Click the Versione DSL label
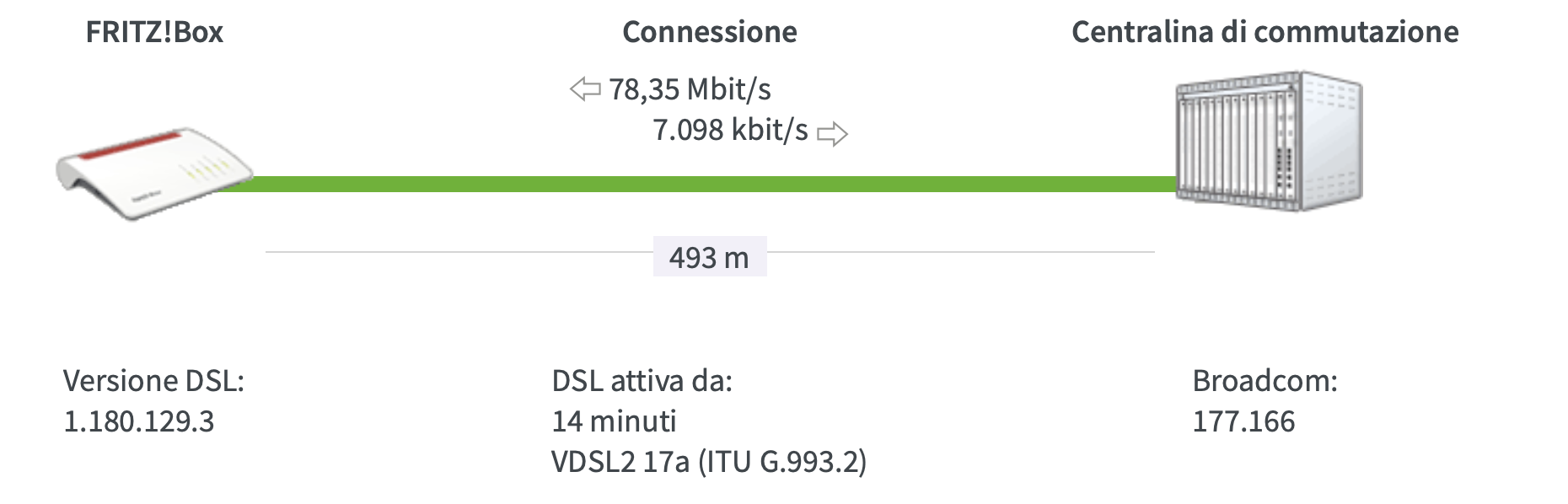The width and height of the screenshot is (1568, 504). 153,381
